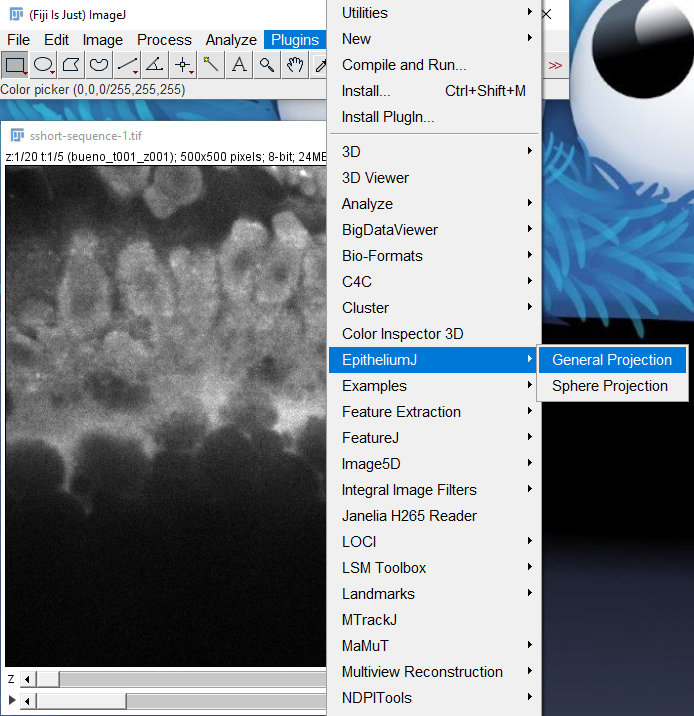This screenshot has height=716, width=694.
Task: Click Sphere Projection menu entry
Action: click(x=610, y=386)
